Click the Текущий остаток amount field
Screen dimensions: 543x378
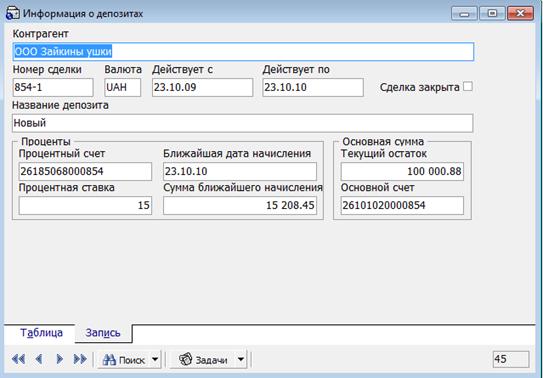pos(402,171)
